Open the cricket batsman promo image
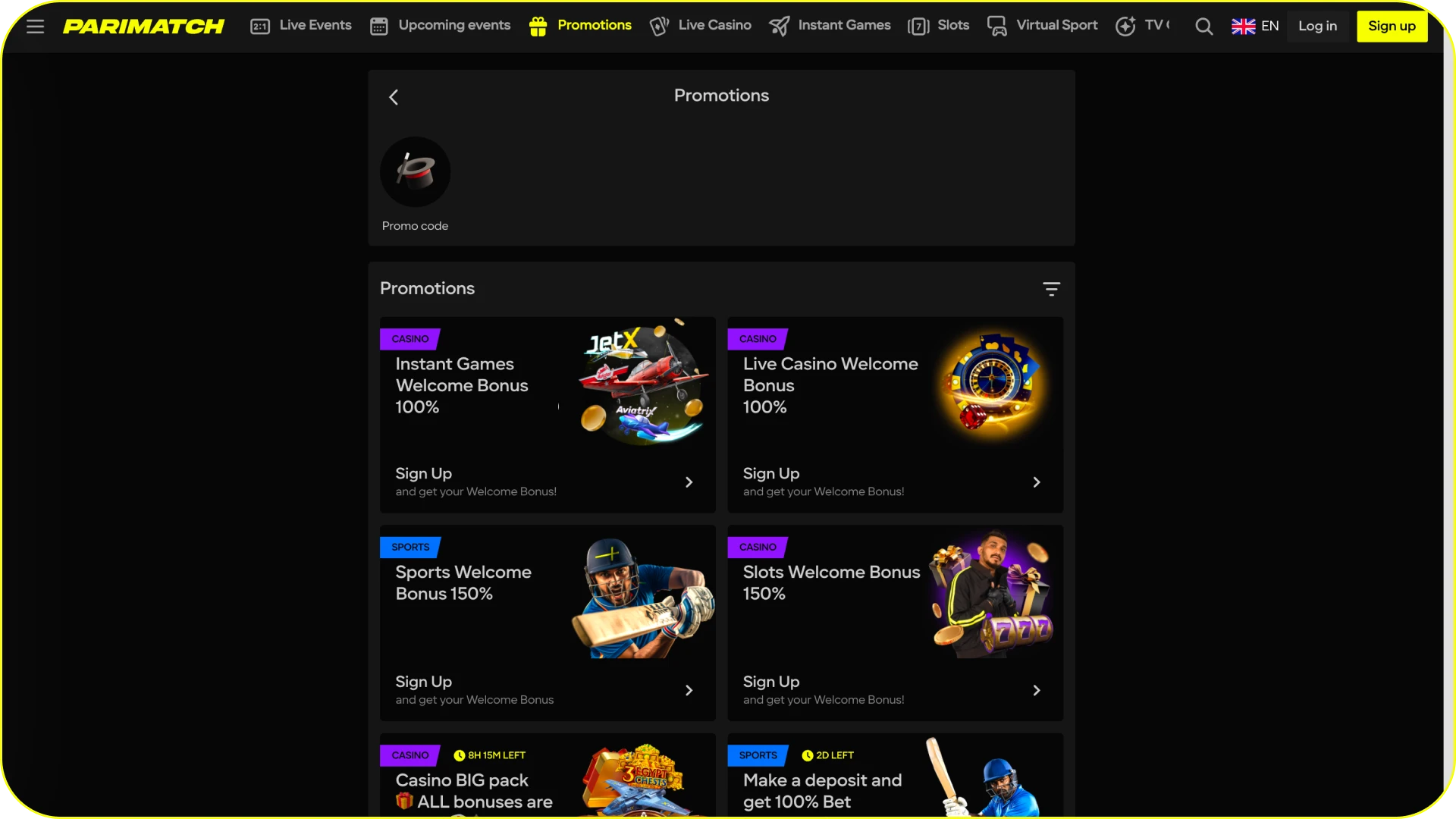This screenshot has width=1456, height=819. [643, 598]
